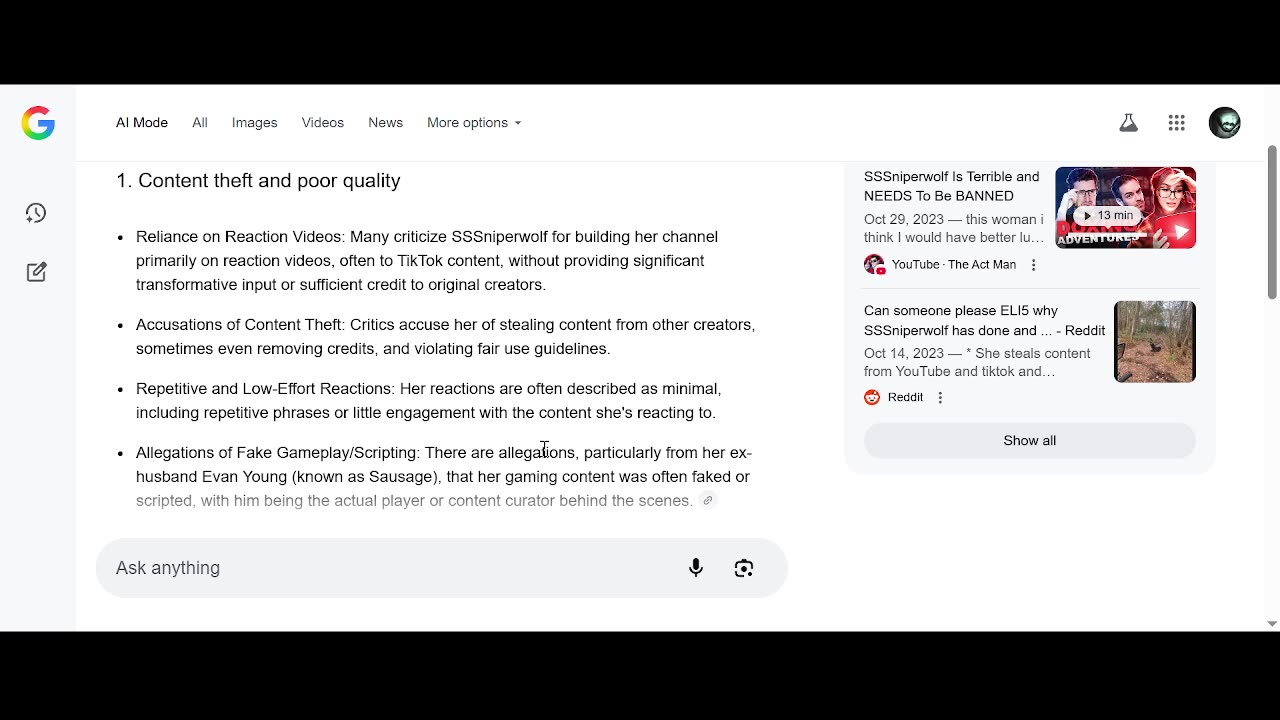Image resolution: width=1280 pixels, height=720 pixels.
Task: Expand the More options dropdown
Action: (x=474, y=123)
